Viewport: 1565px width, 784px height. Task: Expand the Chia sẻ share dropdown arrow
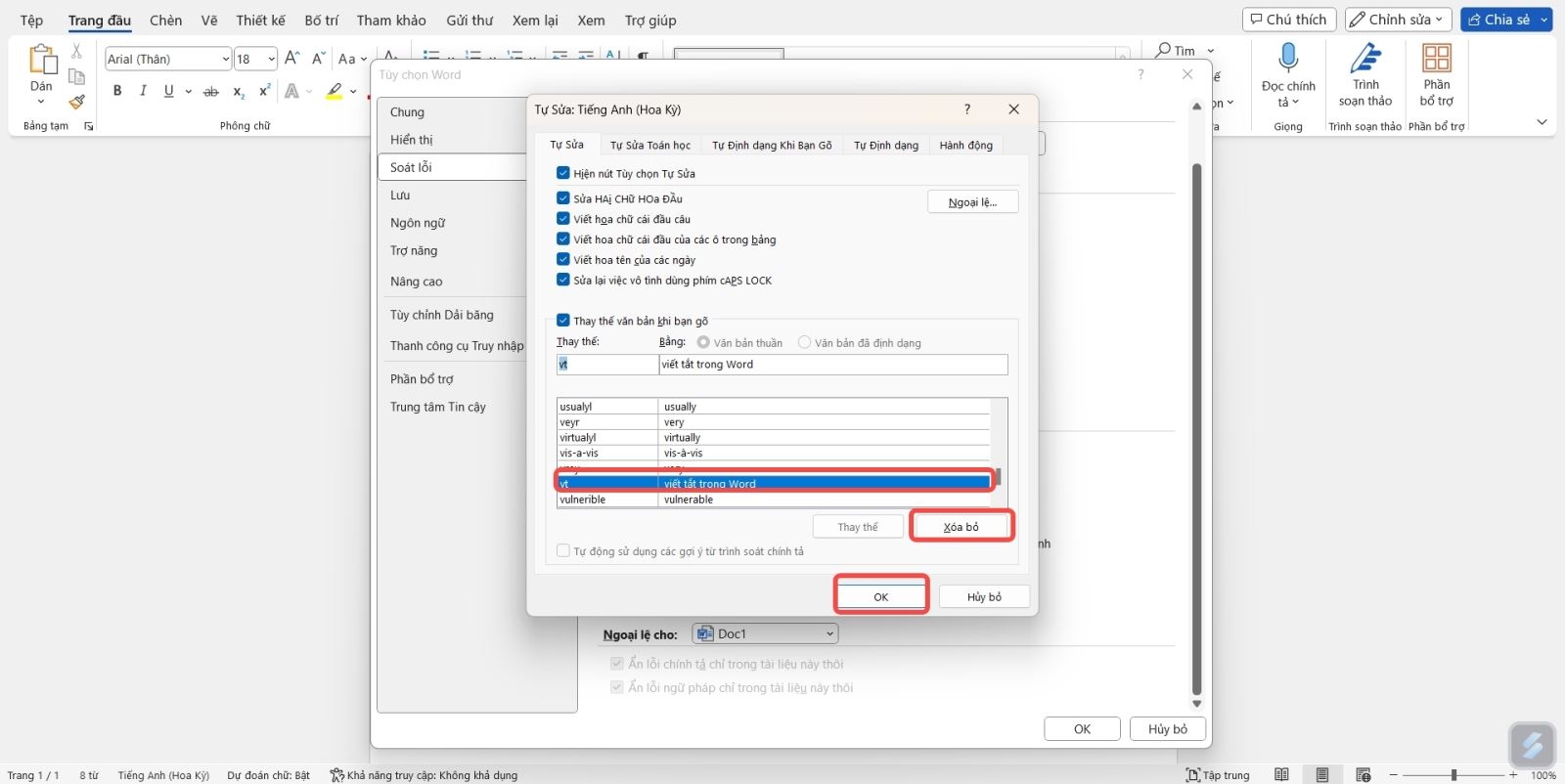pyautogui.click(x=1544, y=20)
